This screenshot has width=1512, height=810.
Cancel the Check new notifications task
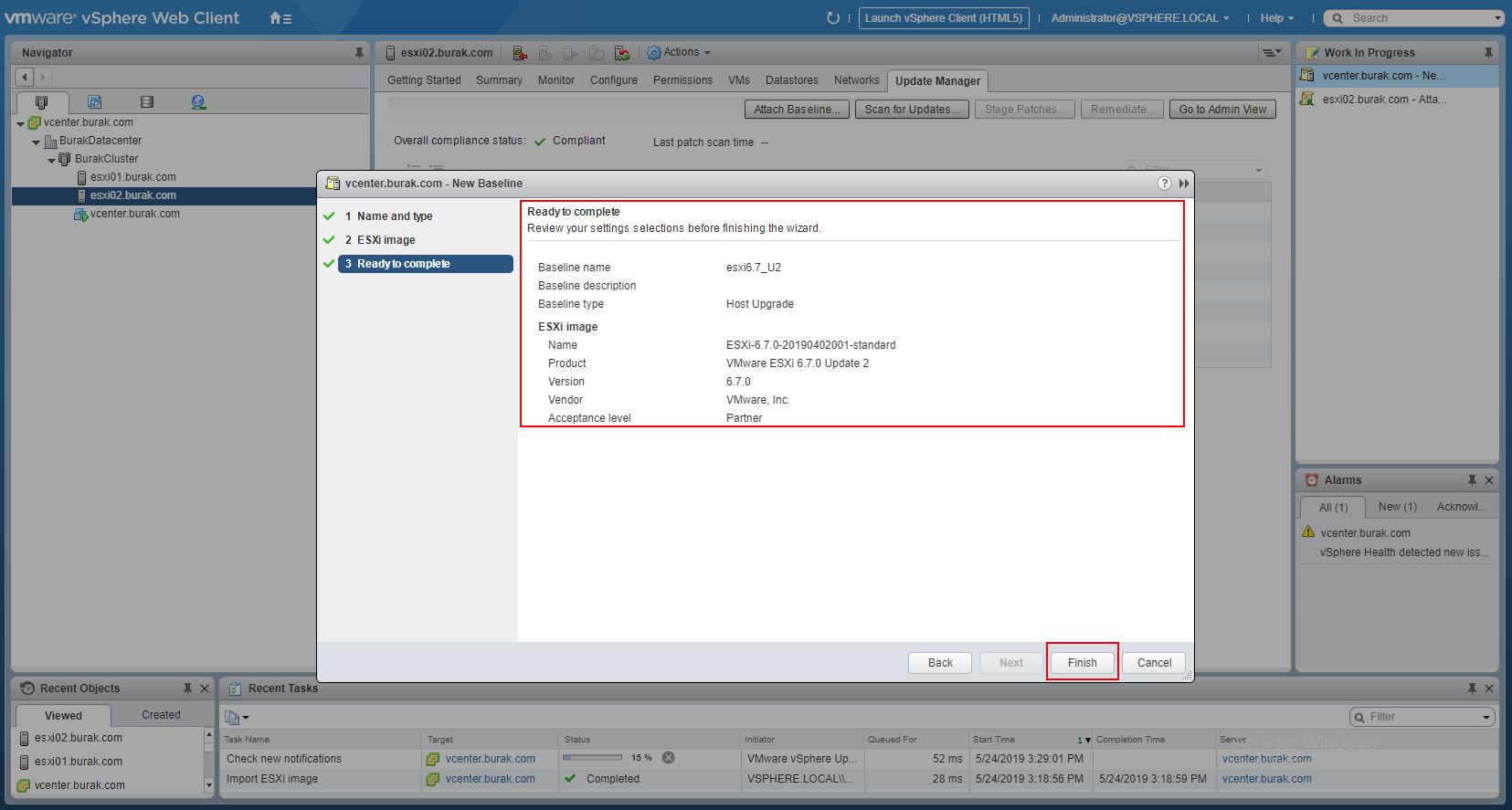[669, 758]
